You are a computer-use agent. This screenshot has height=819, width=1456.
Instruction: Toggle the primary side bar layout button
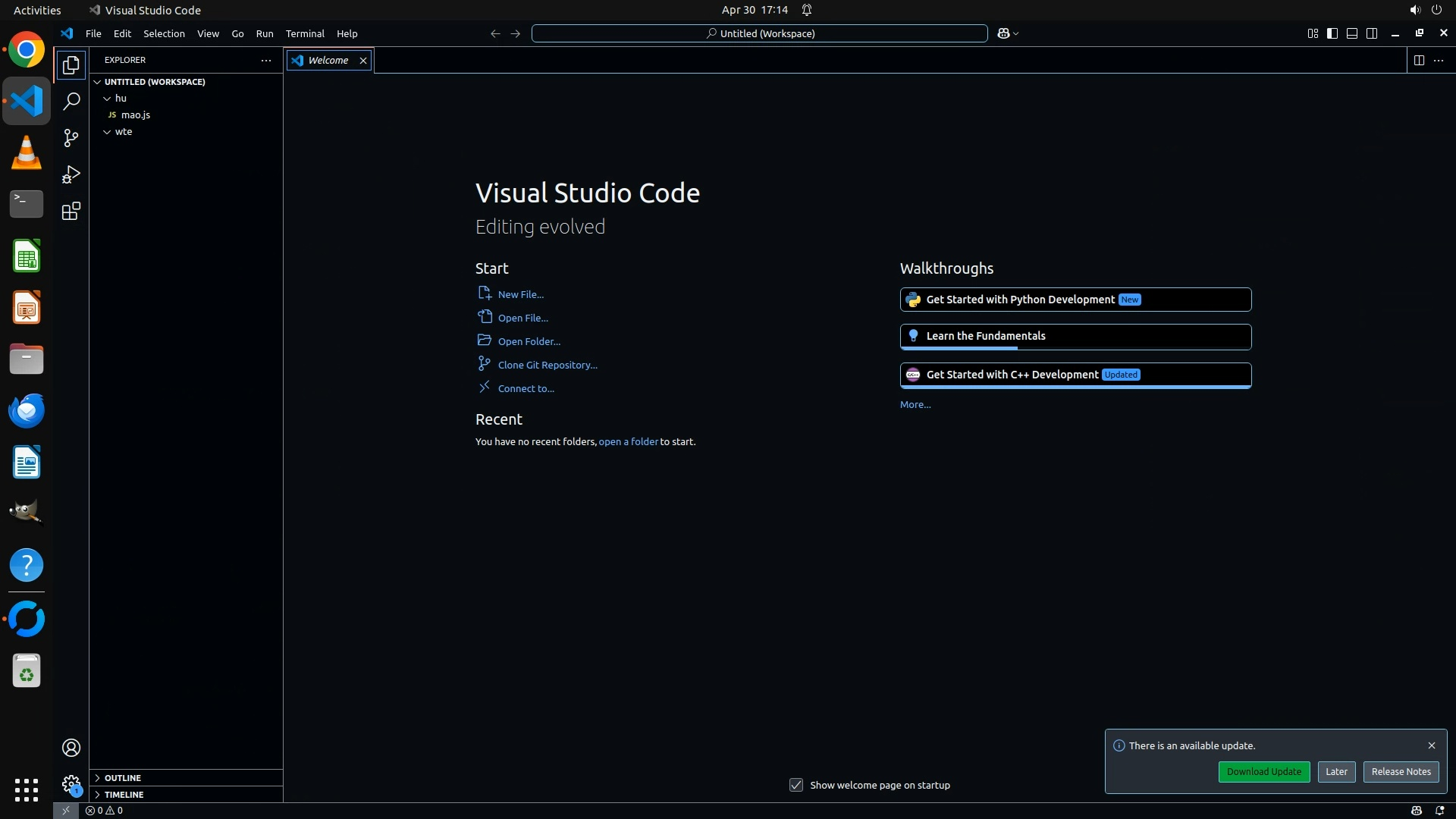click(x=1332, y=33)
